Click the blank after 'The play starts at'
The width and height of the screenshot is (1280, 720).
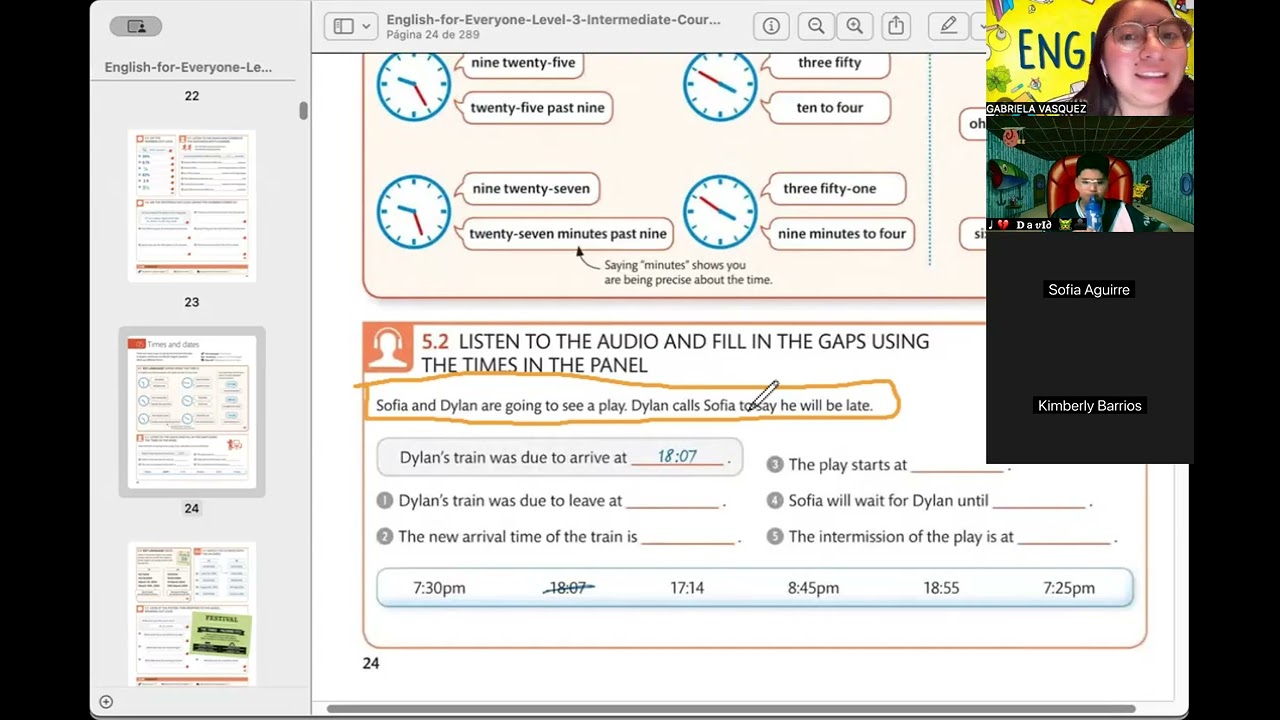tap(958, 466)
